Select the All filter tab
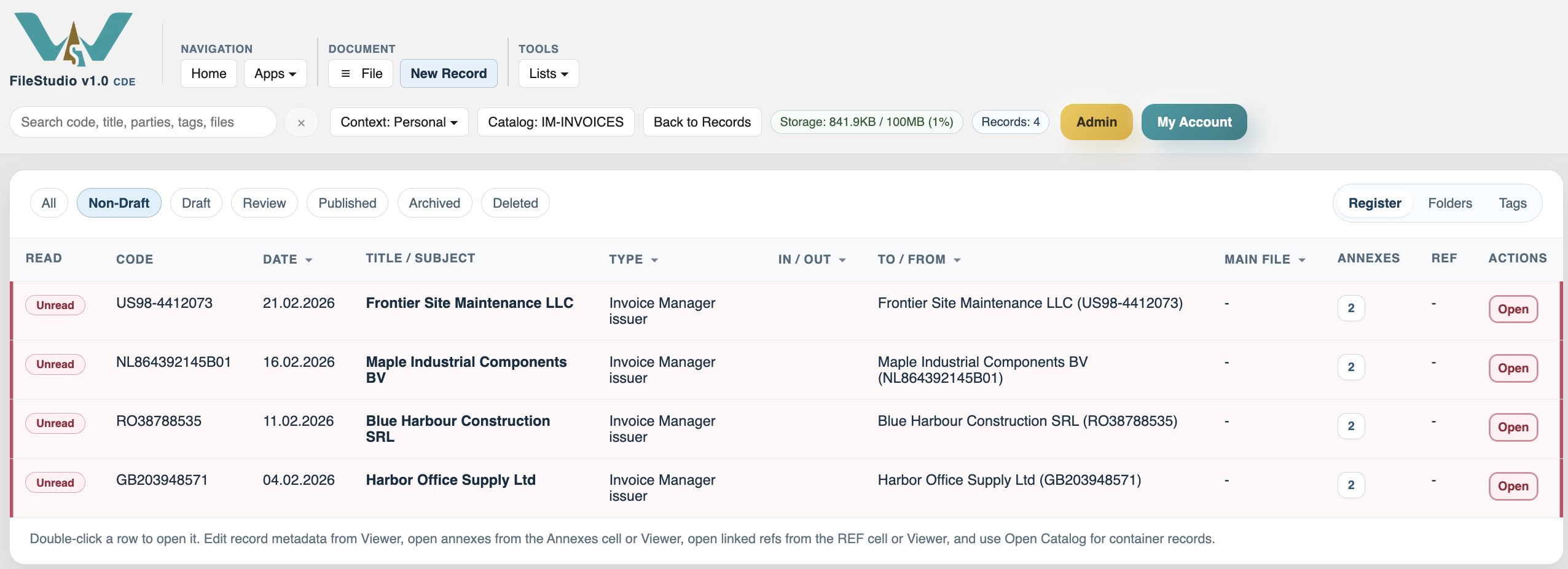This screenshot has height=569, width=1568. (x=49, y=203)
